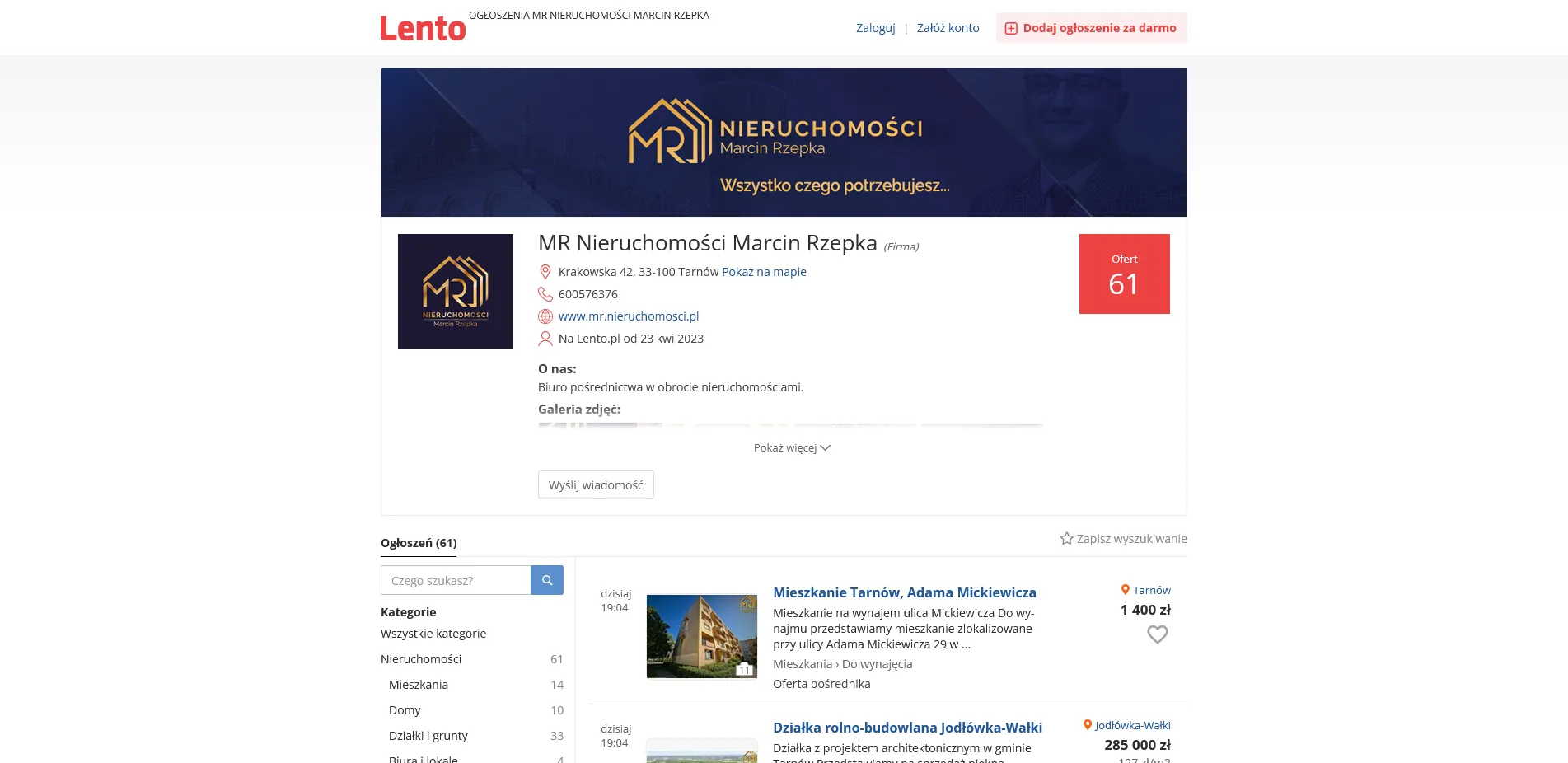1568x763 pixels.
Task: Select Działki i grunty subcategory
Action: 428,736
